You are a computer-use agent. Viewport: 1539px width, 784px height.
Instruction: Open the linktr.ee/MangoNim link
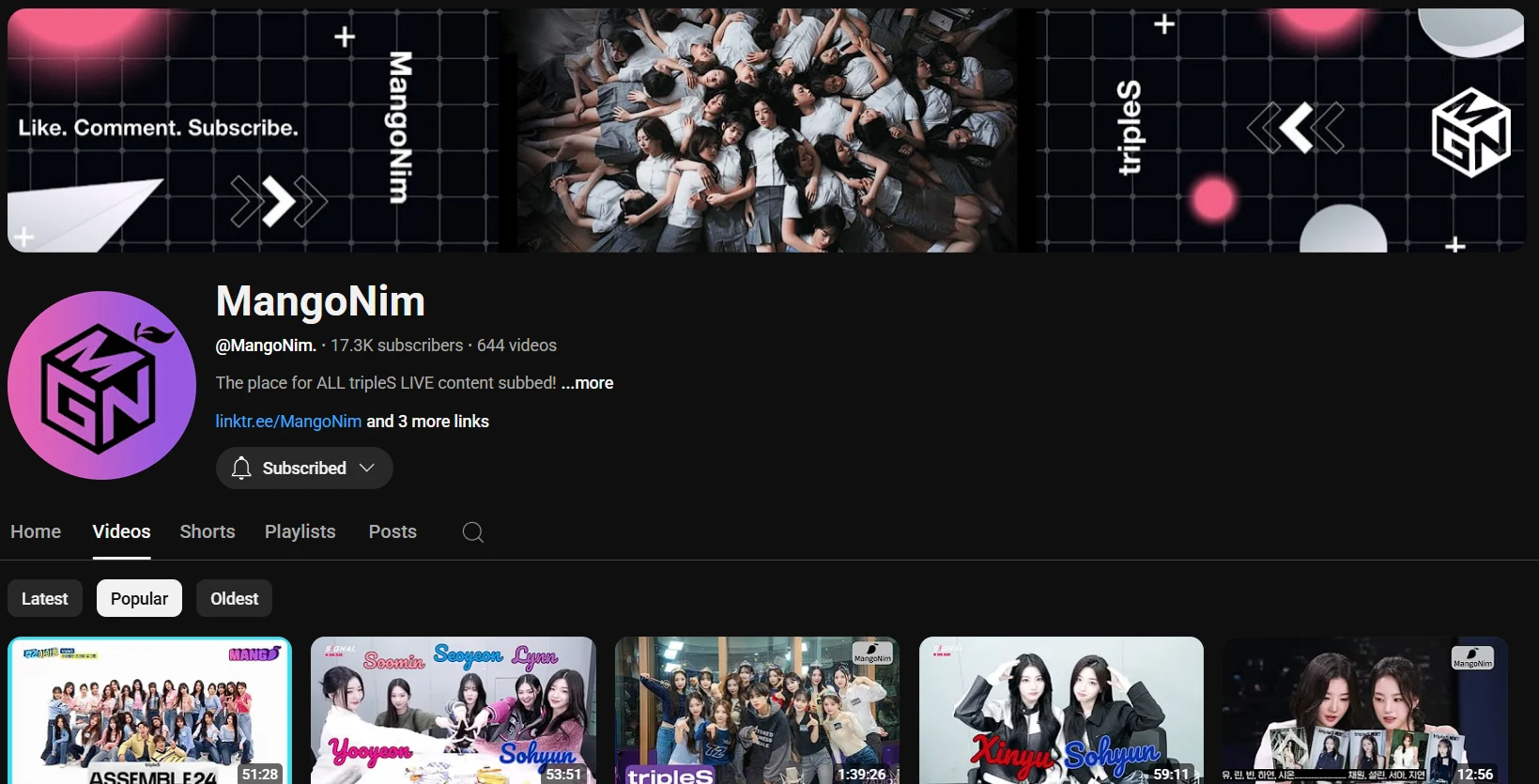(288, 422)
